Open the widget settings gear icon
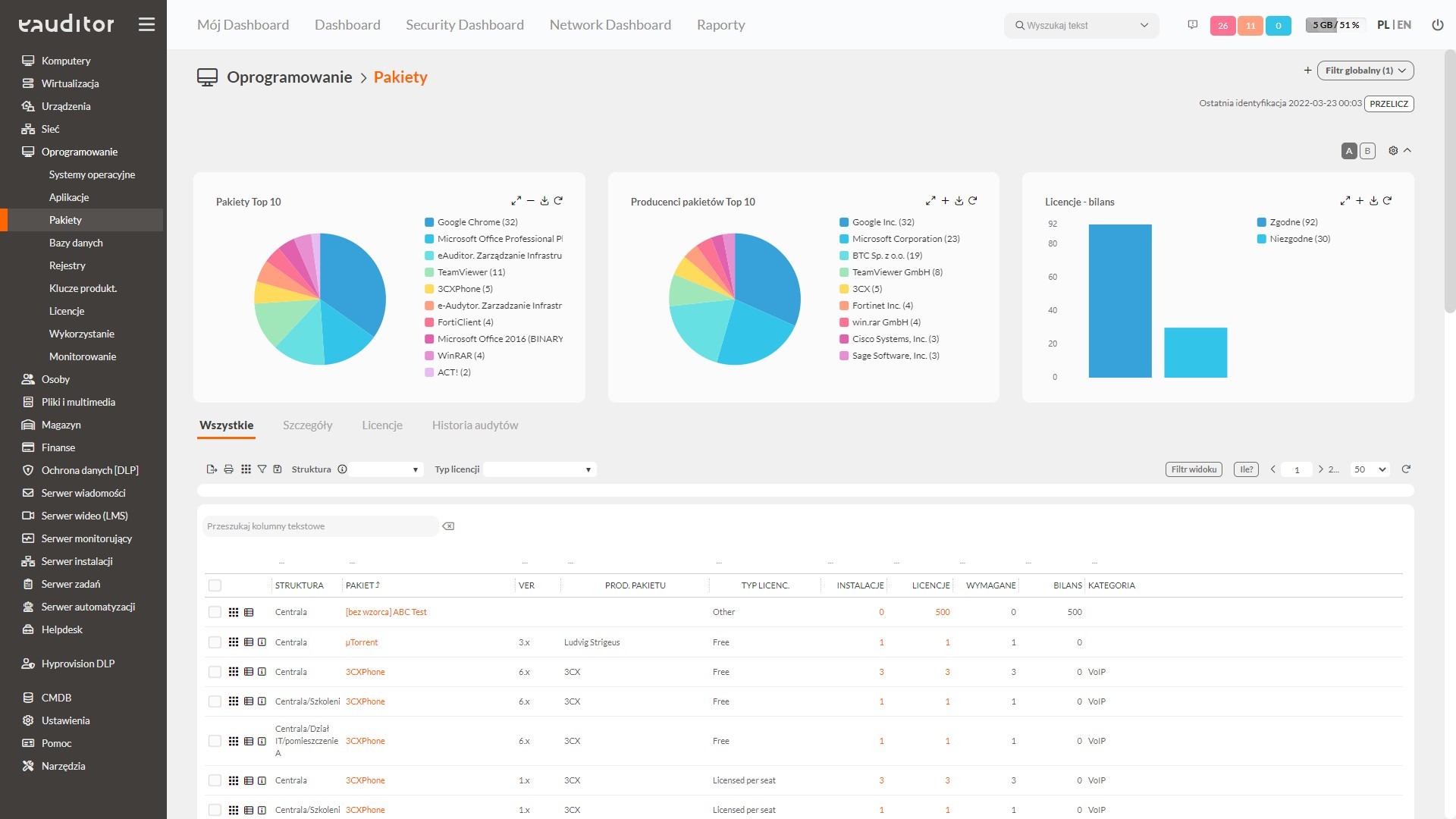Screen dimensions: 1456x819 click(1393, 150)
